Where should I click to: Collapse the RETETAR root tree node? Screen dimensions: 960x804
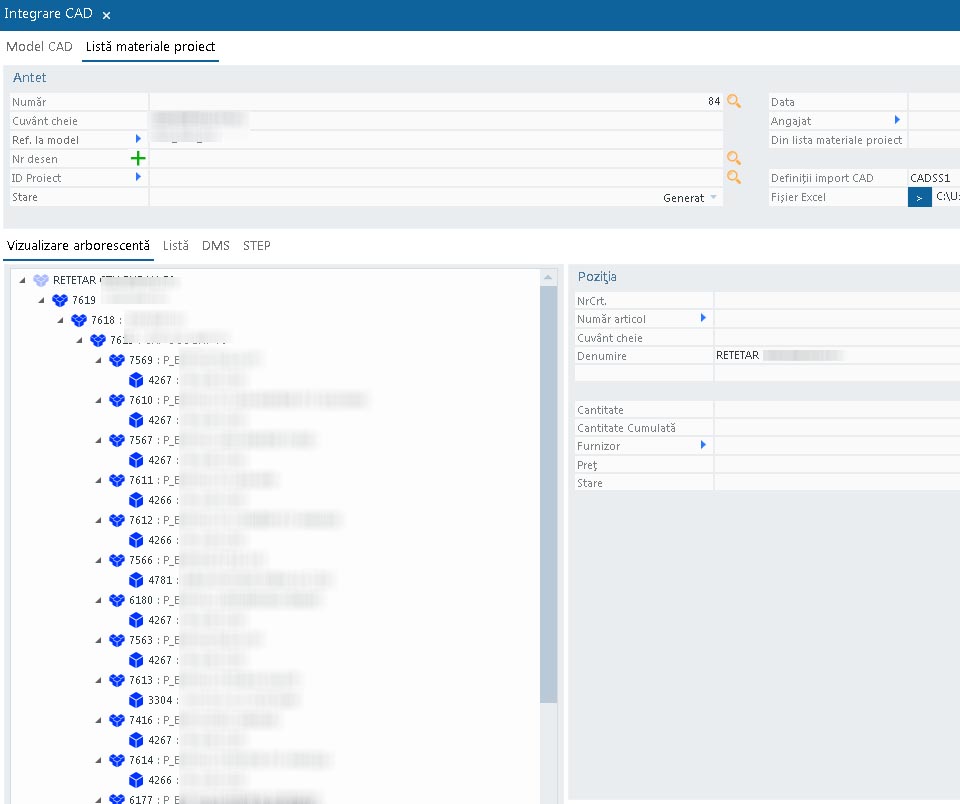(23, 280)
